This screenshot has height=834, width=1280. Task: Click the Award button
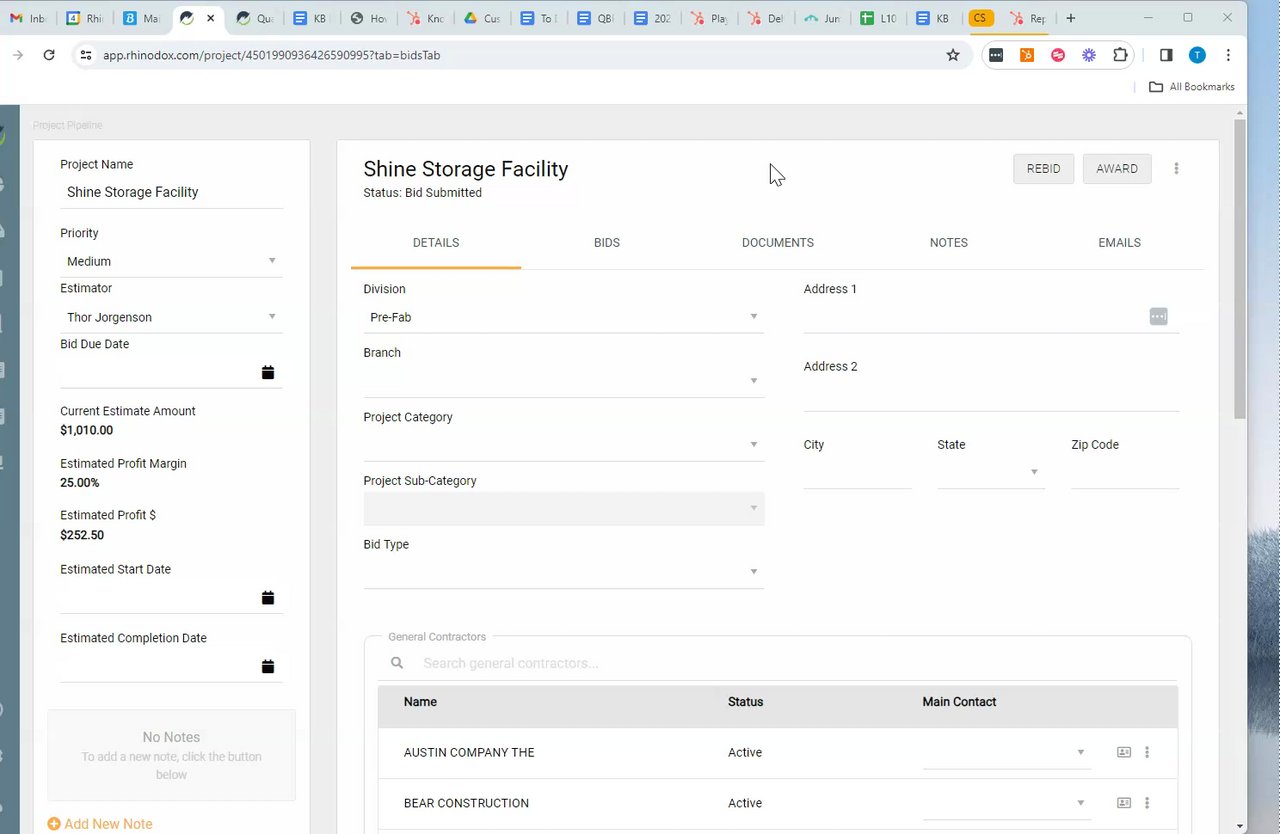1116,169
